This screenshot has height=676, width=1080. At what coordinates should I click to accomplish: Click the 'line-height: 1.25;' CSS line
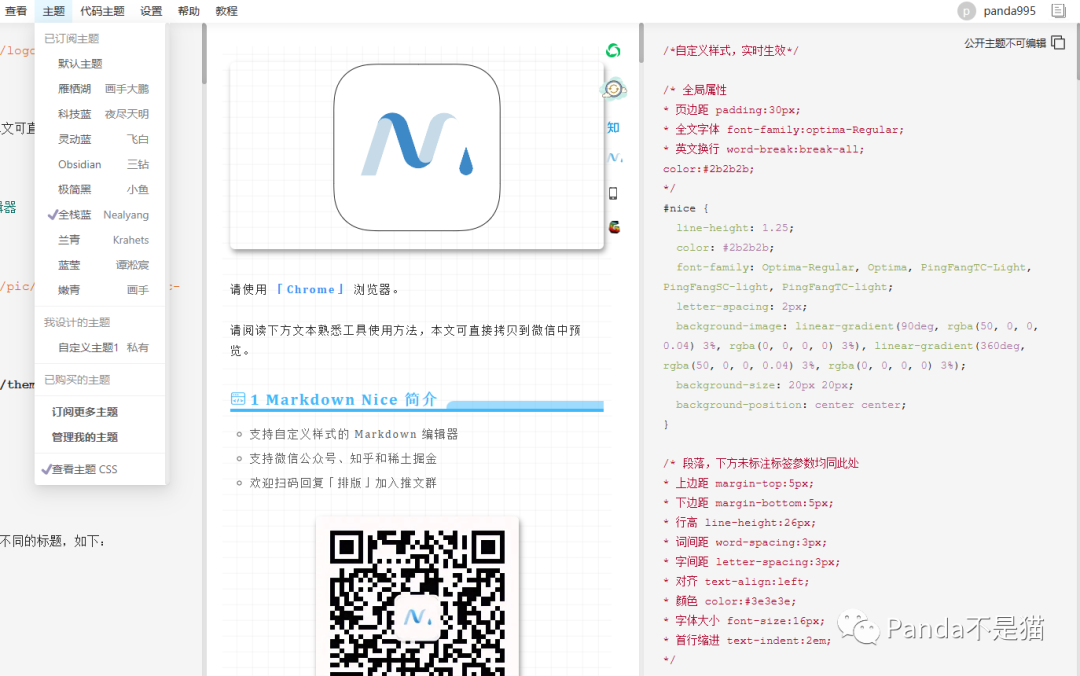coord(735,227)
